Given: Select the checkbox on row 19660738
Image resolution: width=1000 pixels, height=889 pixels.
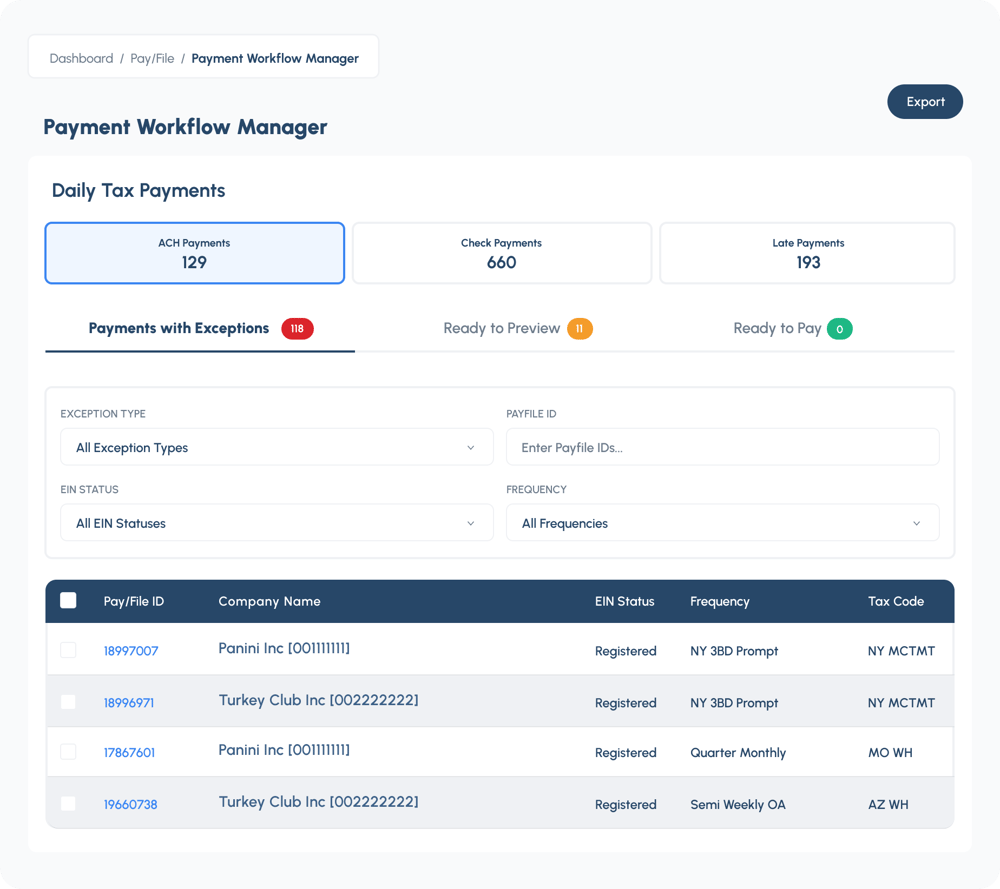Looking at the screenshot, I should point(68,803).
